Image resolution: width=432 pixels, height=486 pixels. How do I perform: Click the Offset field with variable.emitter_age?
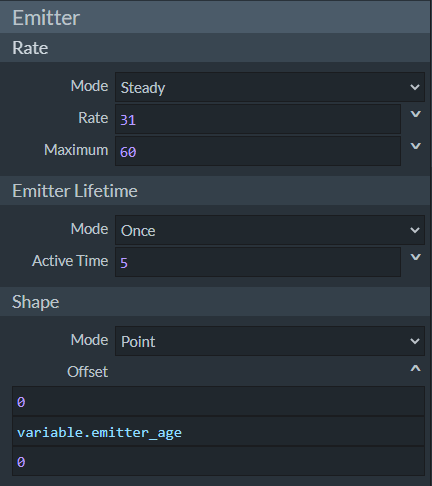pos(218,431)
